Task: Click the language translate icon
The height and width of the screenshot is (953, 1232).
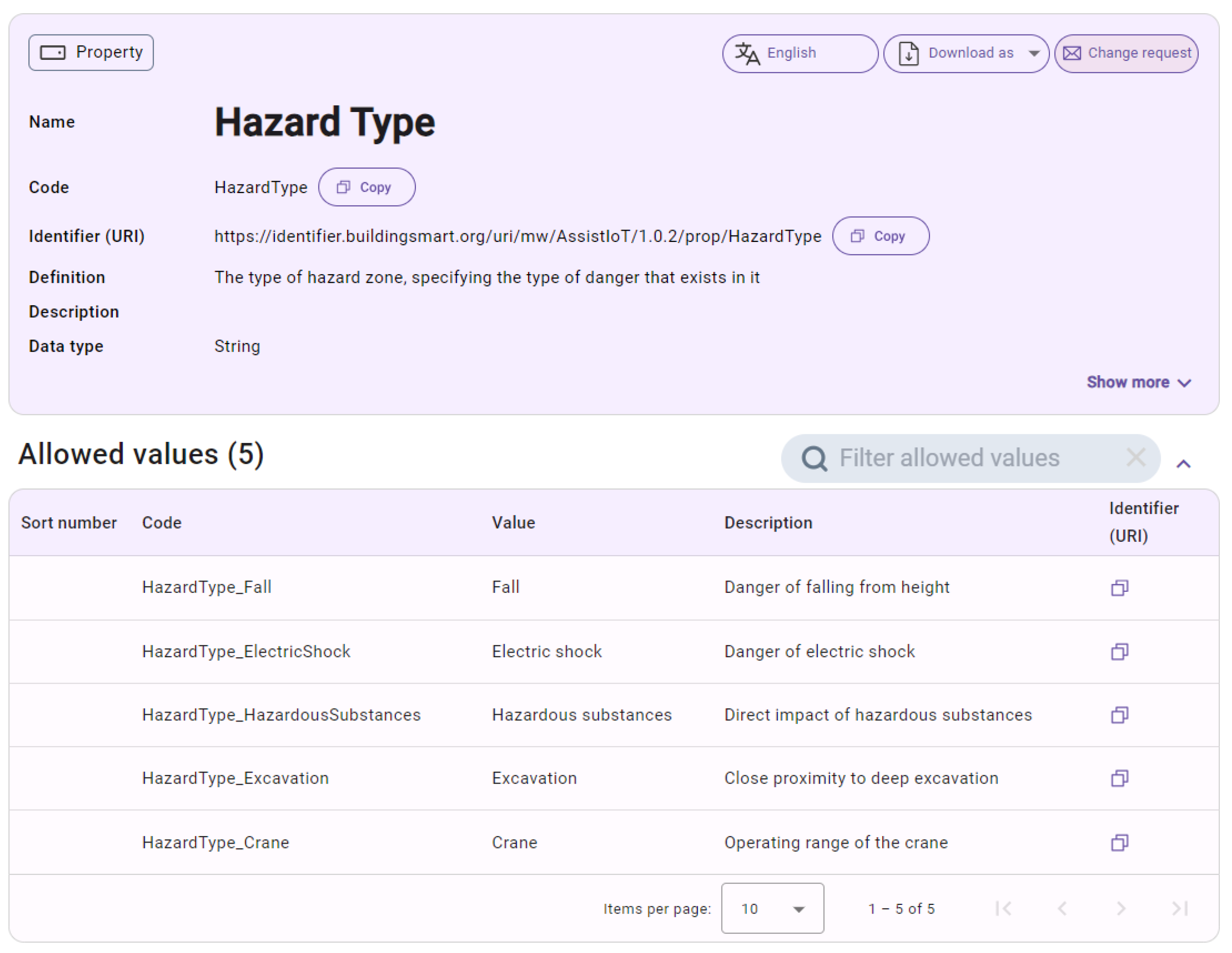Action: [747, 54]
